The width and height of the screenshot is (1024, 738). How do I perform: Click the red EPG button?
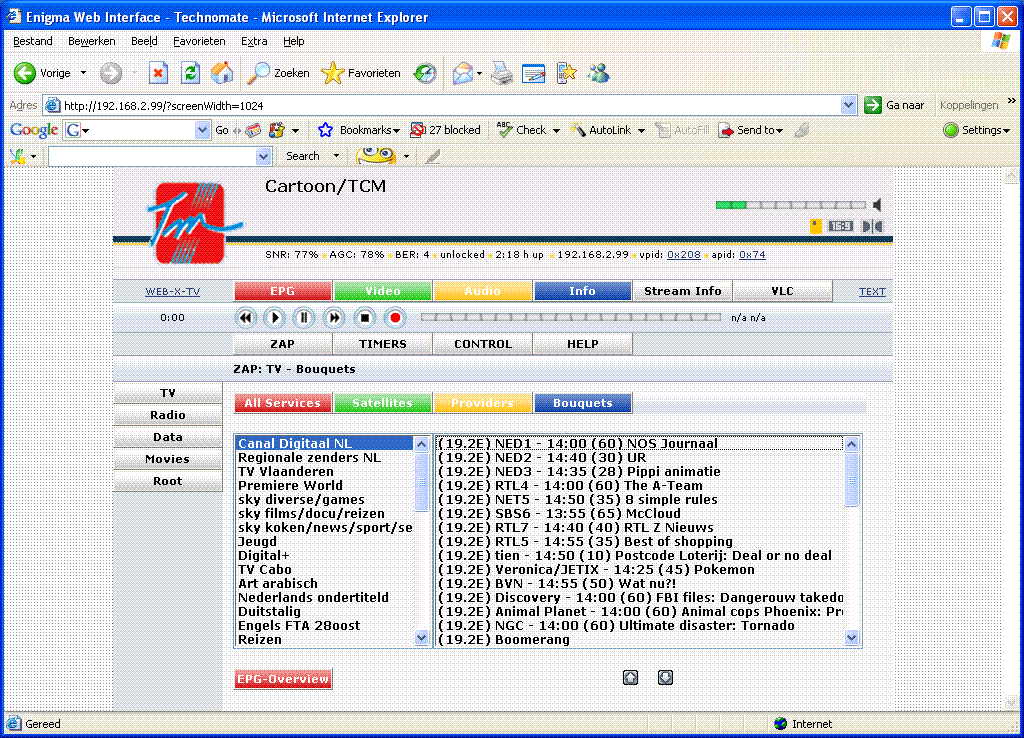(x=283, y=291)
